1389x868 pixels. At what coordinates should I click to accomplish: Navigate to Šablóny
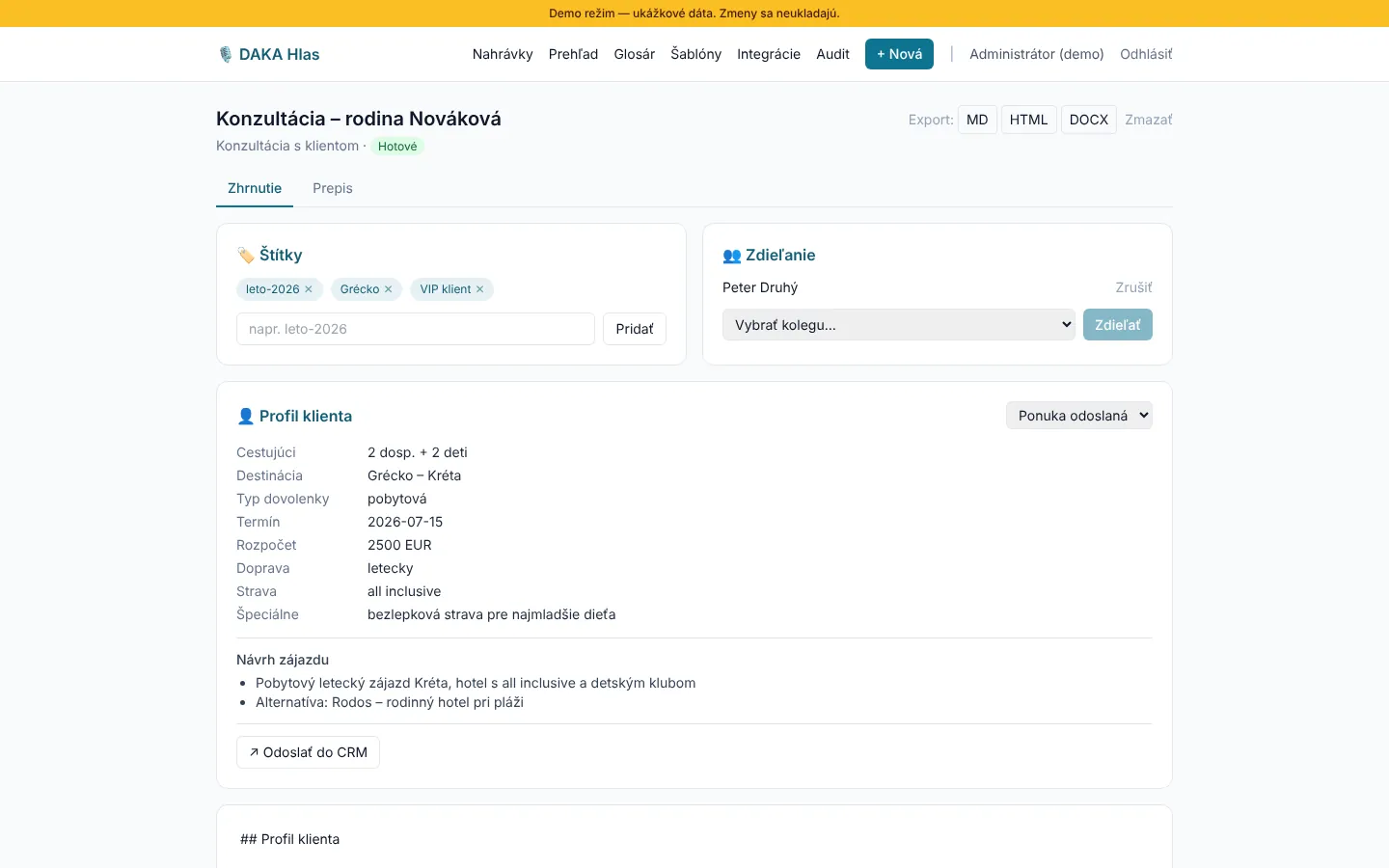pyautogui.click(x=696, y=54)
